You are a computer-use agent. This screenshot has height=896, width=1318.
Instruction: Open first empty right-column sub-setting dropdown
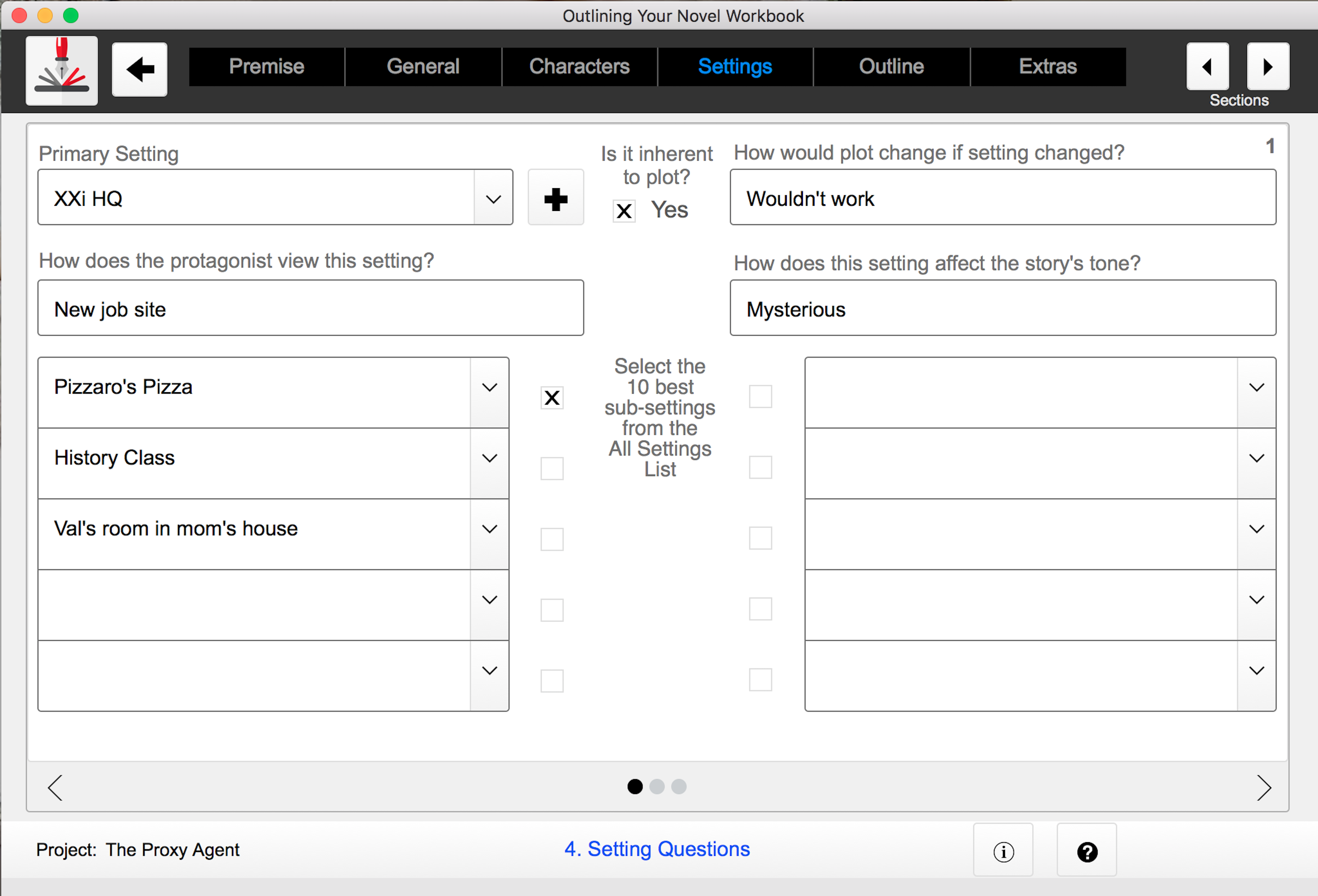[1256, 387]
